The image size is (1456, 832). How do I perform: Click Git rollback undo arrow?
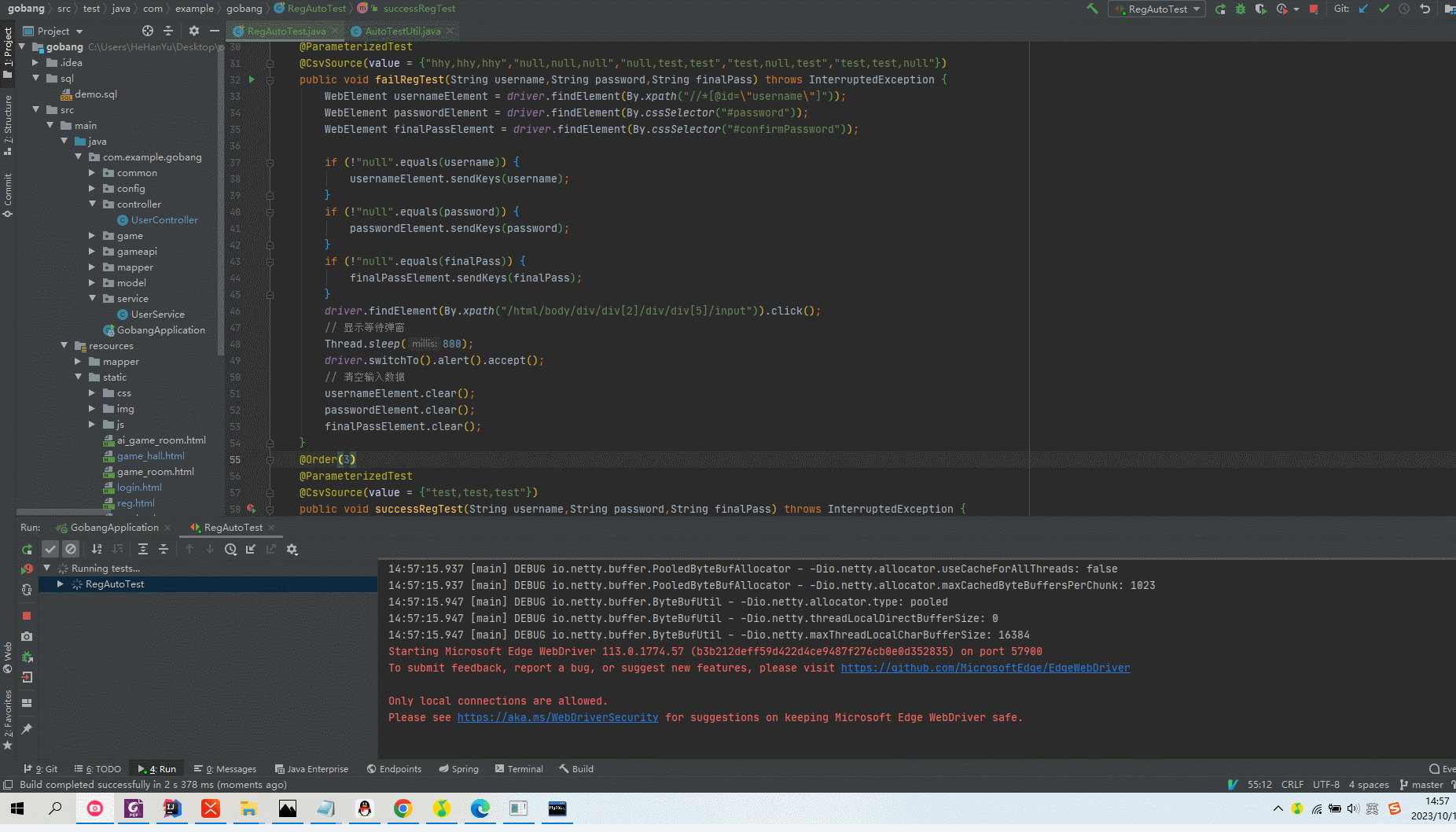click(x=1425, y=9)
